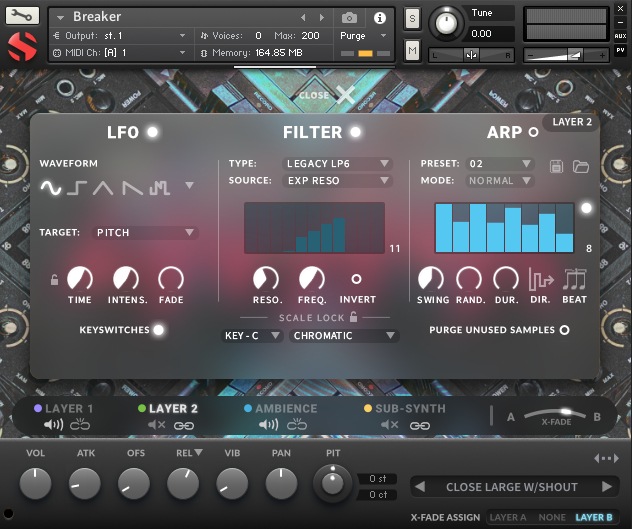Image resolution: width=632 pixels, height=529 pixels.
Task: Expand the LFO Target Pitch dropdown
Action: point(145,232)
